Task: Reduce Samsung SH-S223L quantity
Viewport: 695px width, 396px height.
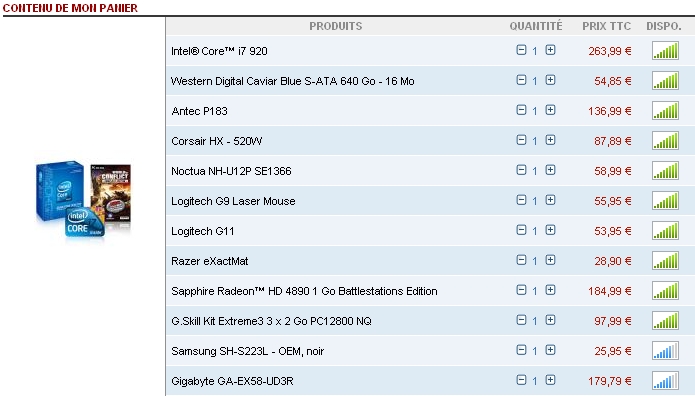Action: pyautogui.click(x=521, y=350)
